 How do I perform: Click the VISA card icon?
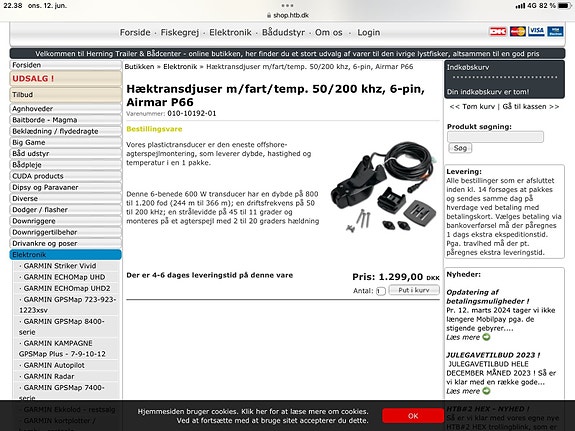(x=536, y=32)
